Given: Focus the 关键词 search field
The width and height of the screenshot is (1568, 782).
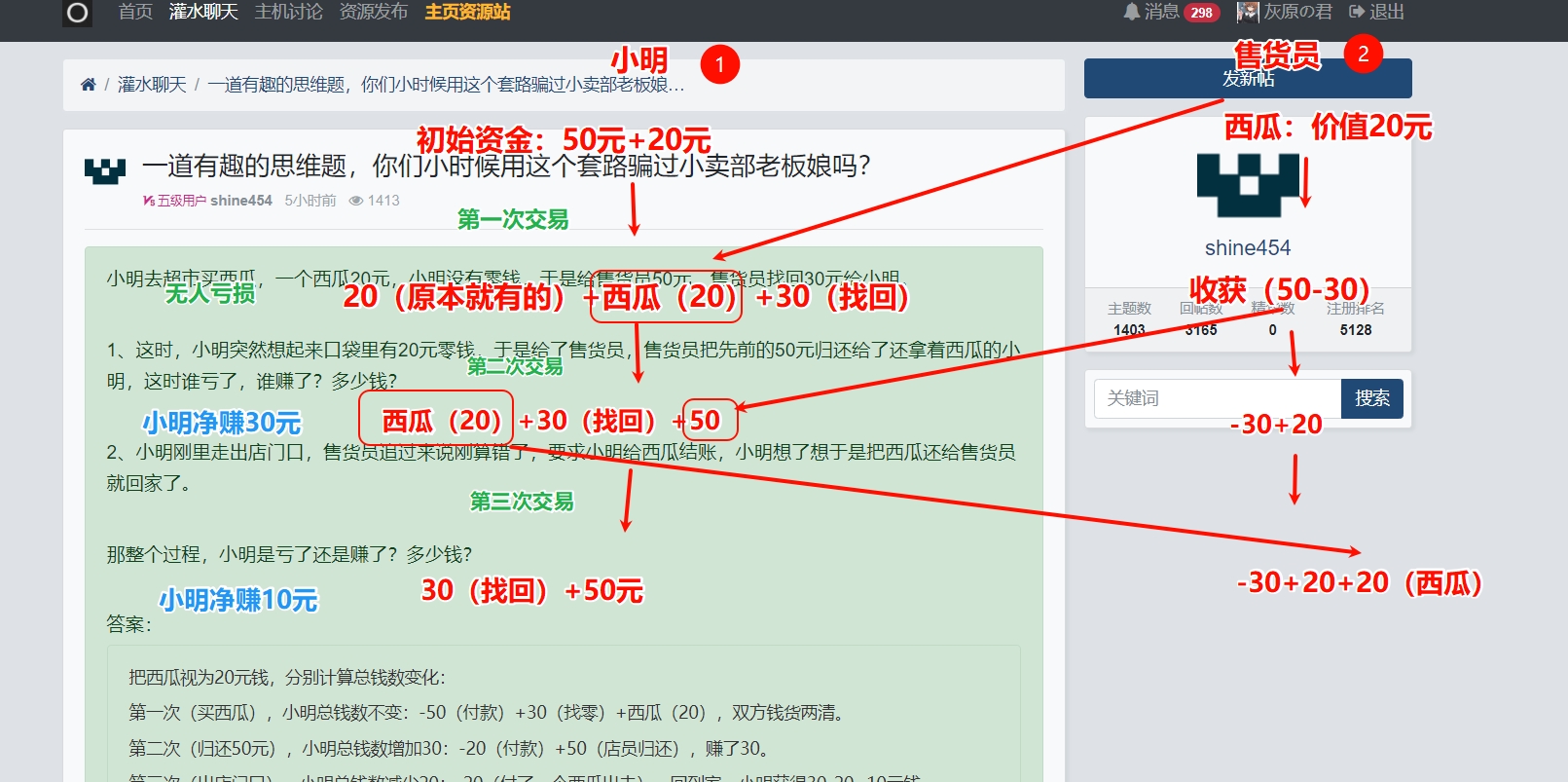Looking at the screenshot, I should tap(1218, 398).
